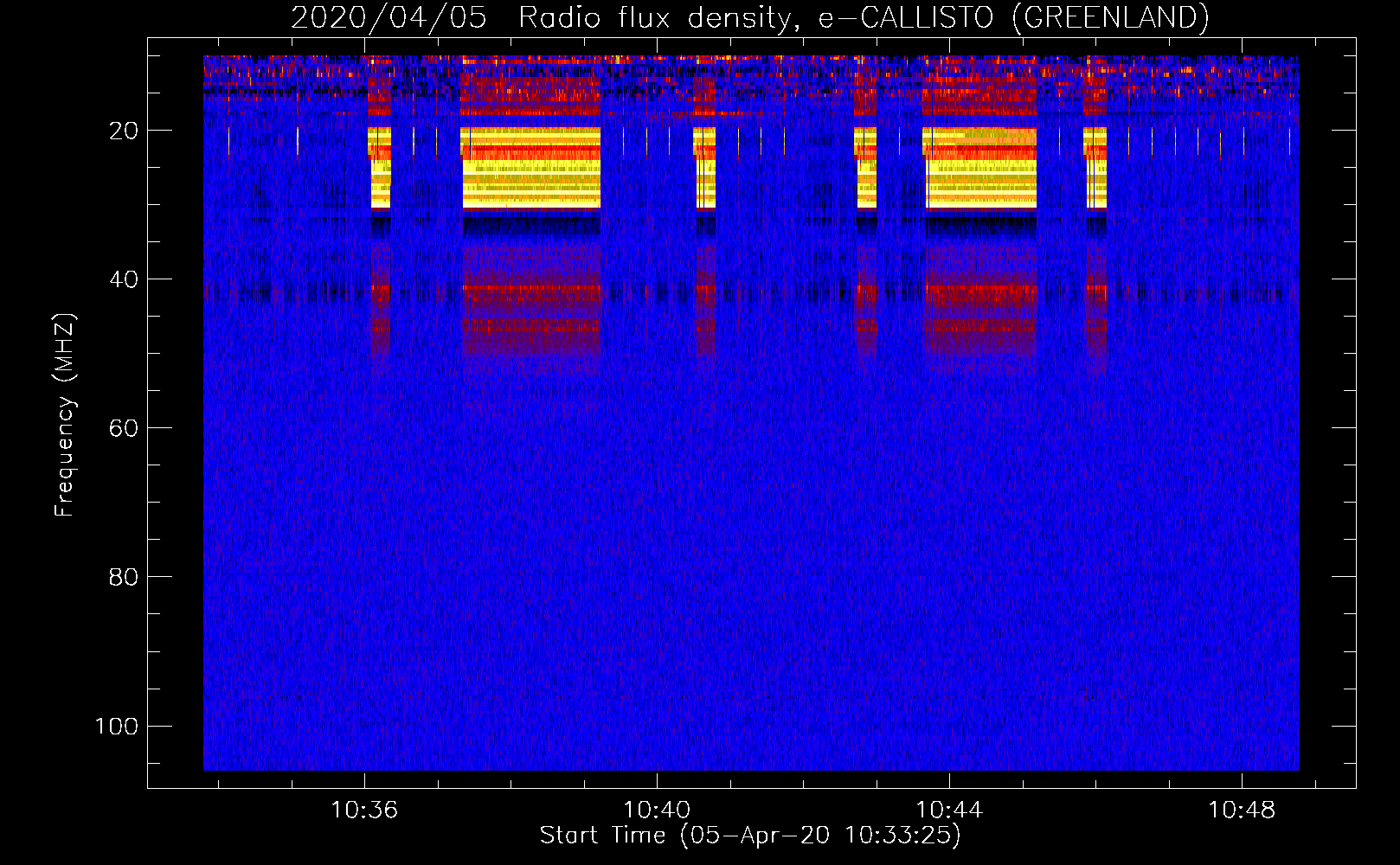The image size is (1400, 865).
Task: Click the date '2020/04/05' in the title
Action: point(389,17)
